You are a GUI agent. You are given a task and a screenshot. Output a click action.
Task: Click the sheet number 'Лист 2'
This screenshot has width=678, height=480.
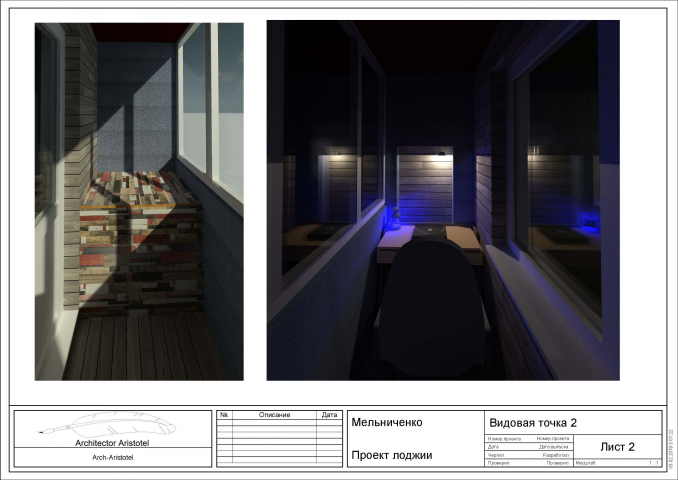click(x=617, y=447)
